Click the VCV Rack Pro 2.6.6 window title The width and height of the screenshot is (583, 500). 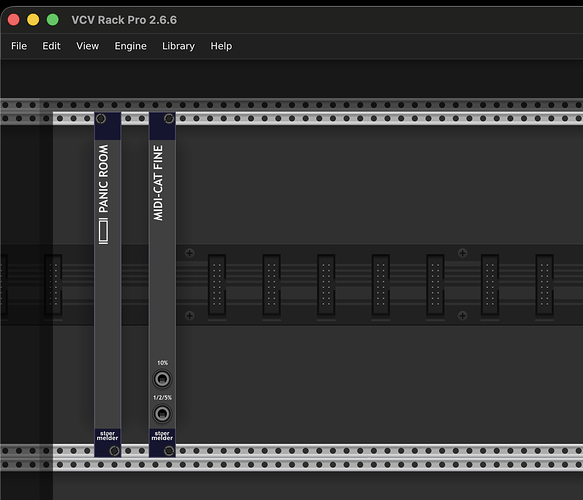124,20
